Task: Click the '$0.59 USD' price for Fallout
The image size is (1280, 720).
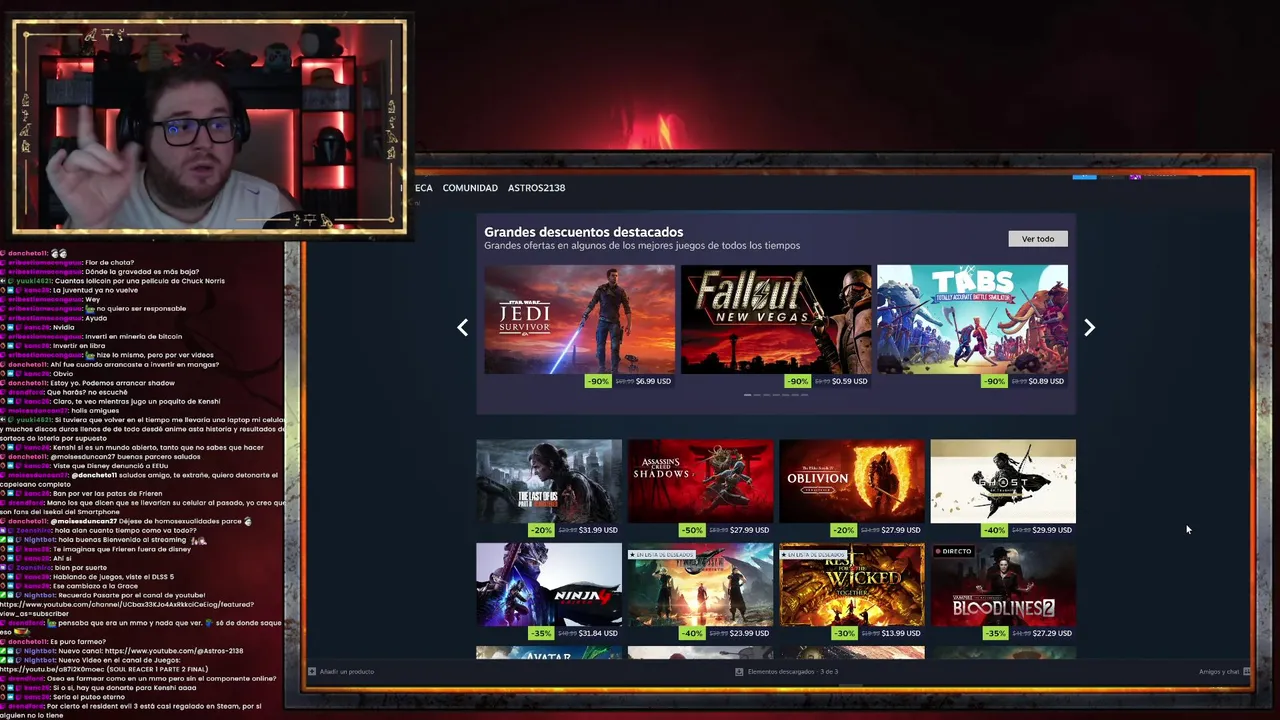Action: pos(849,381)
